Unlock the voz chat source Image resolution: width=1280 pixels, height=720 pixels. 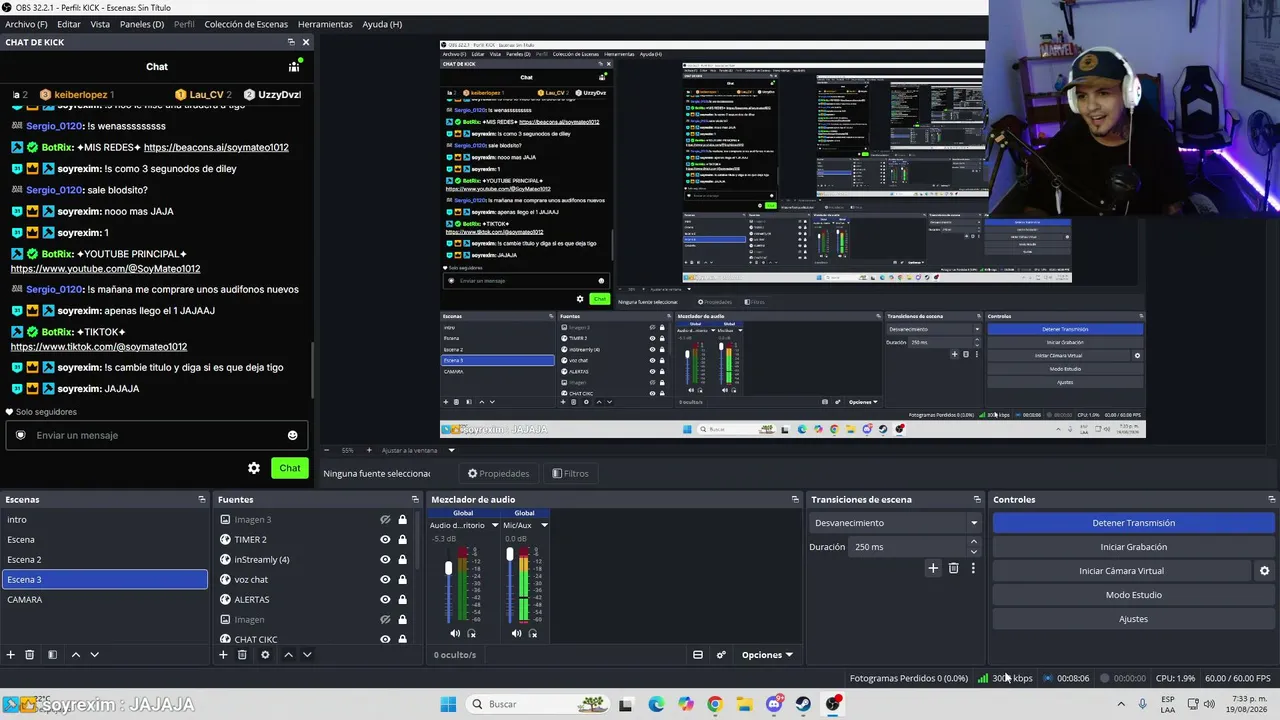[402, 580]
